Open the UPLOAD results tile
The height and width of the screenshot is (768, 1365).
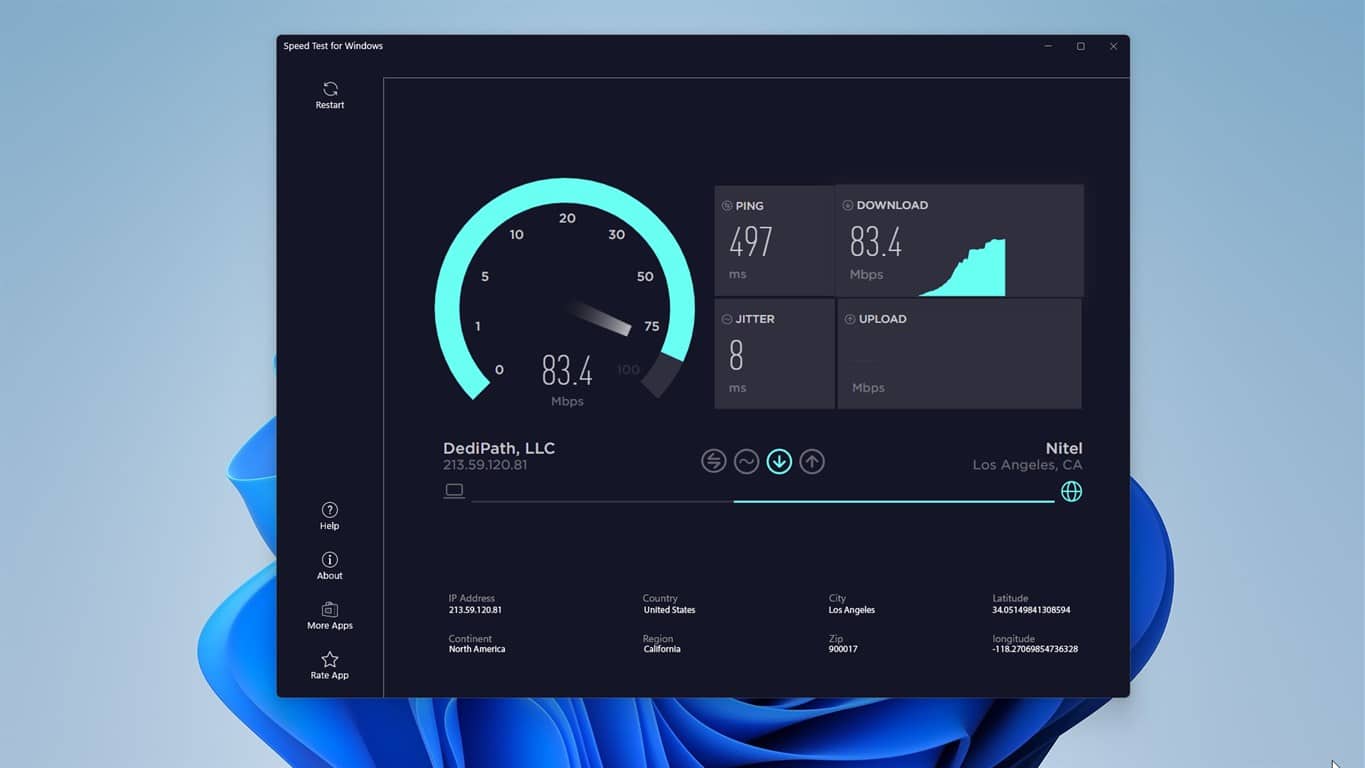pyautogui.click(x=958, y=353)
